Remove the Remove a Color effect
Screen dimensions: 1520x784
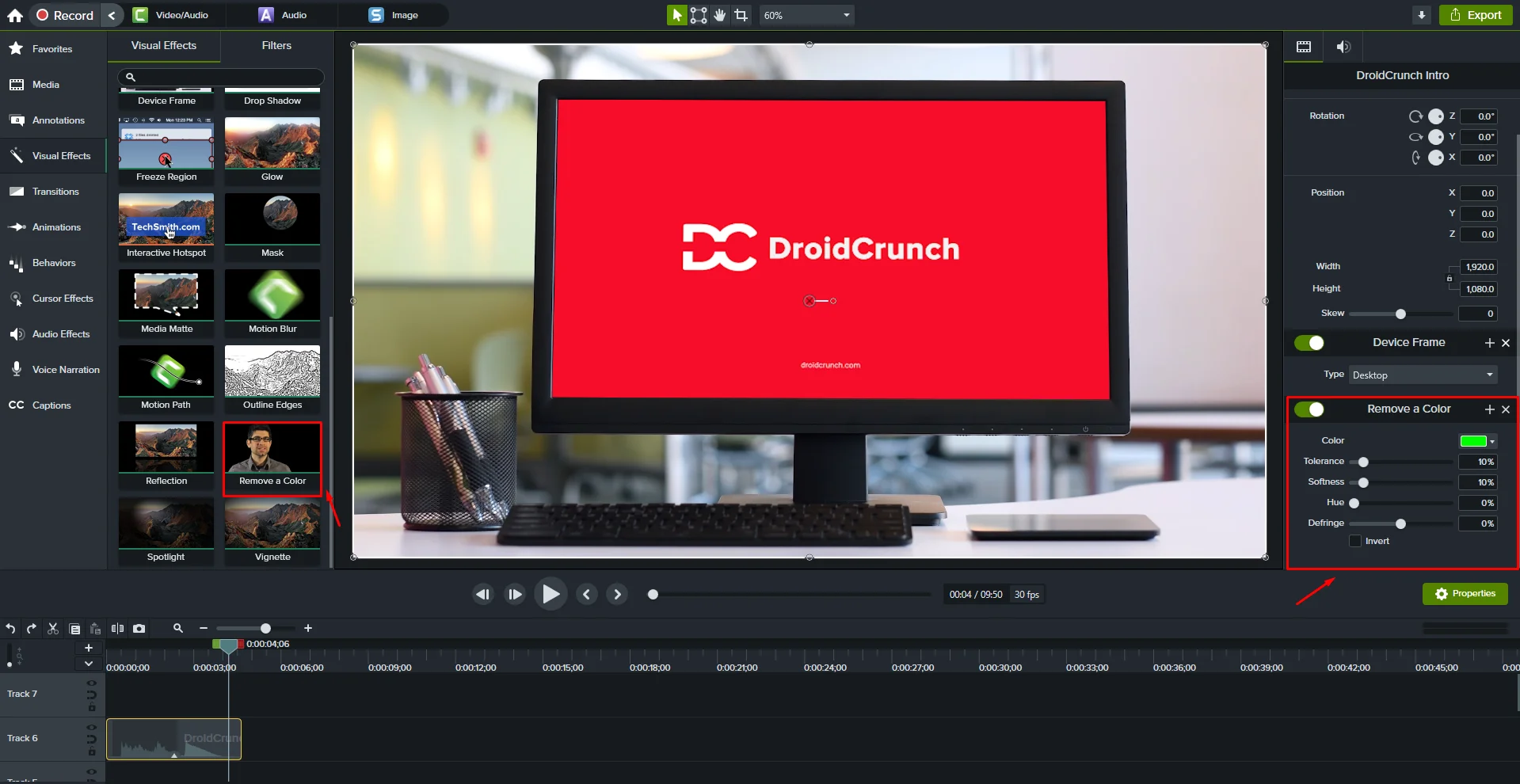click(x=1506, y=409)
